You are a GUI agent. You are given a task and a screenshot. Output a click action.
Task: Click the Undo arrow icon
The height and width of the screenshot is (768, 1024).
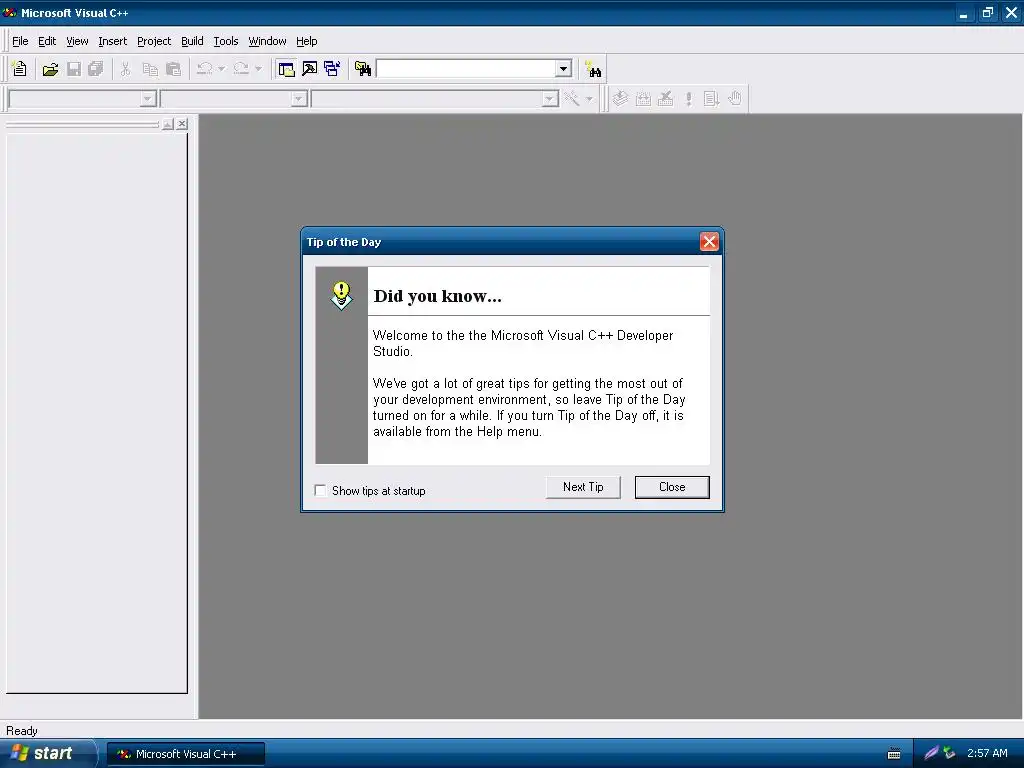point(204,69)
